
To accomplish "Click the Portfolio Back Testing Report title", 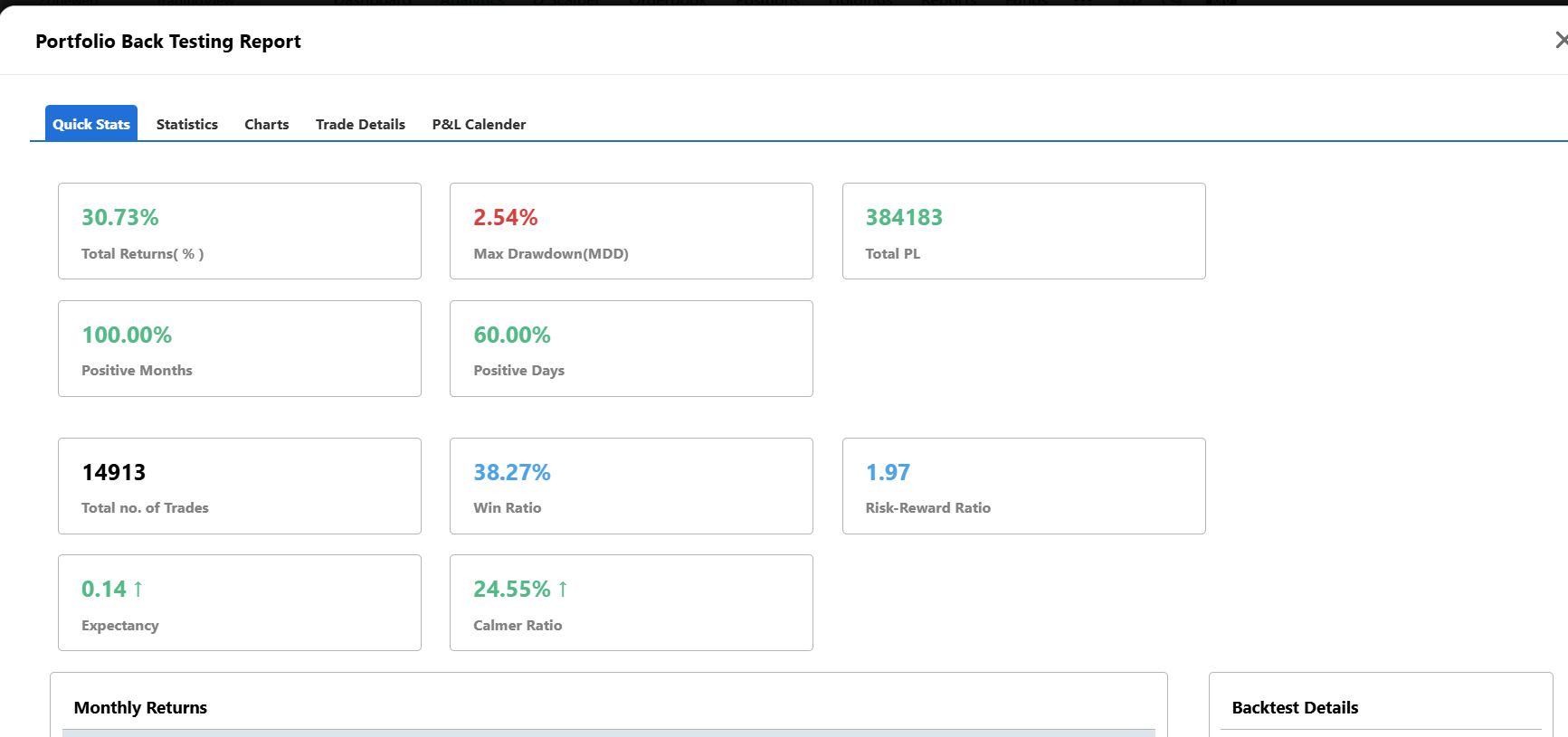I will 168,42.
